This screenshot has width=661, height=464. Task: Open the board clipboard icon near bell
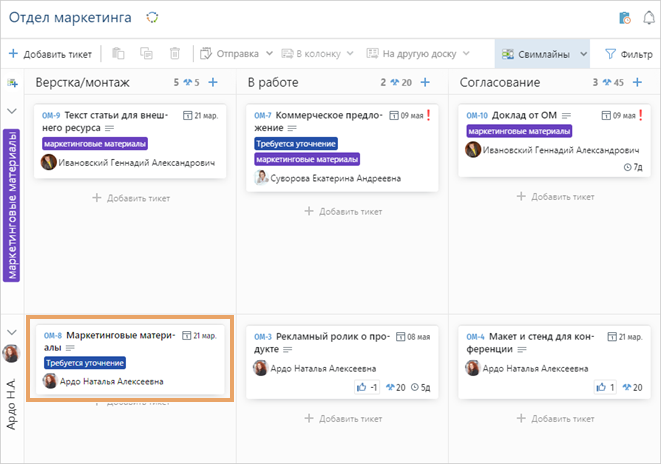point(625,18)
